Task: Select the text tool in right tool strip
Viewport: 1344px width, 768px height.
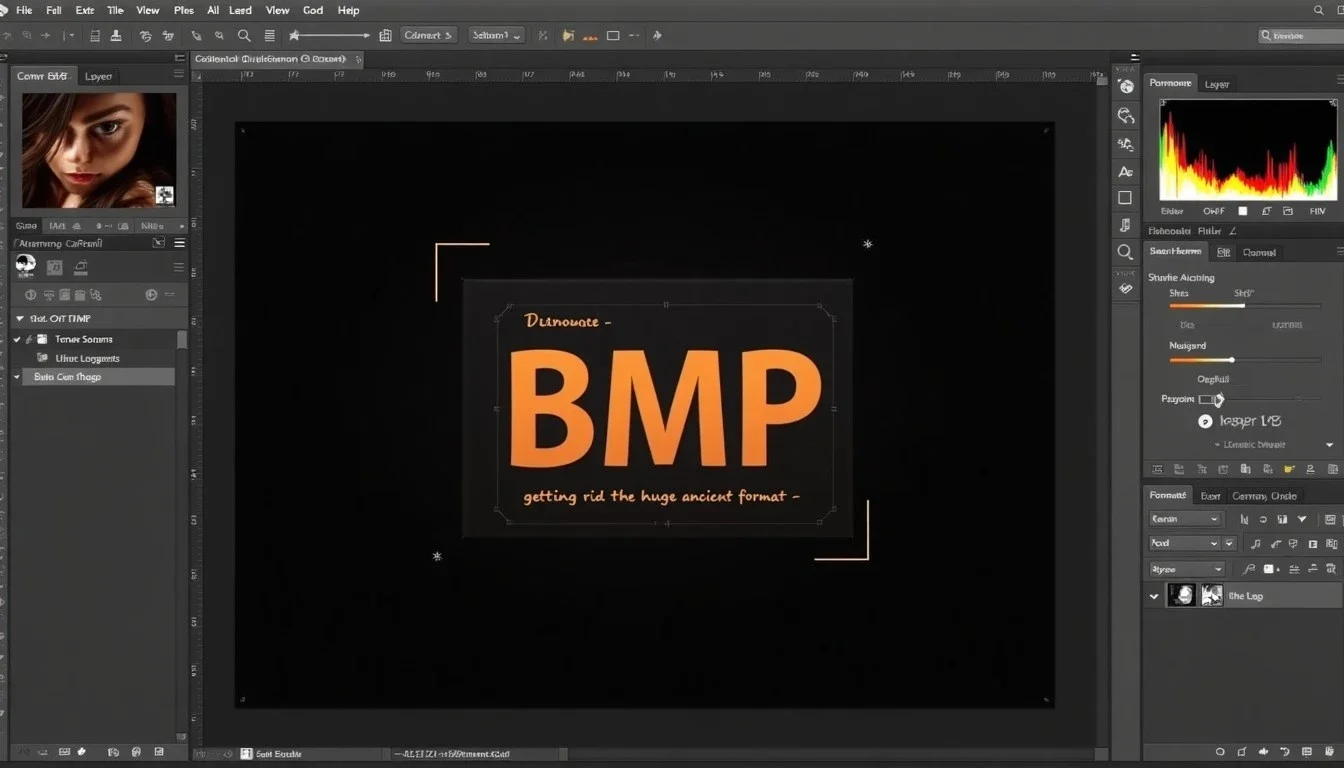Action: click(x=1126, y=172)
